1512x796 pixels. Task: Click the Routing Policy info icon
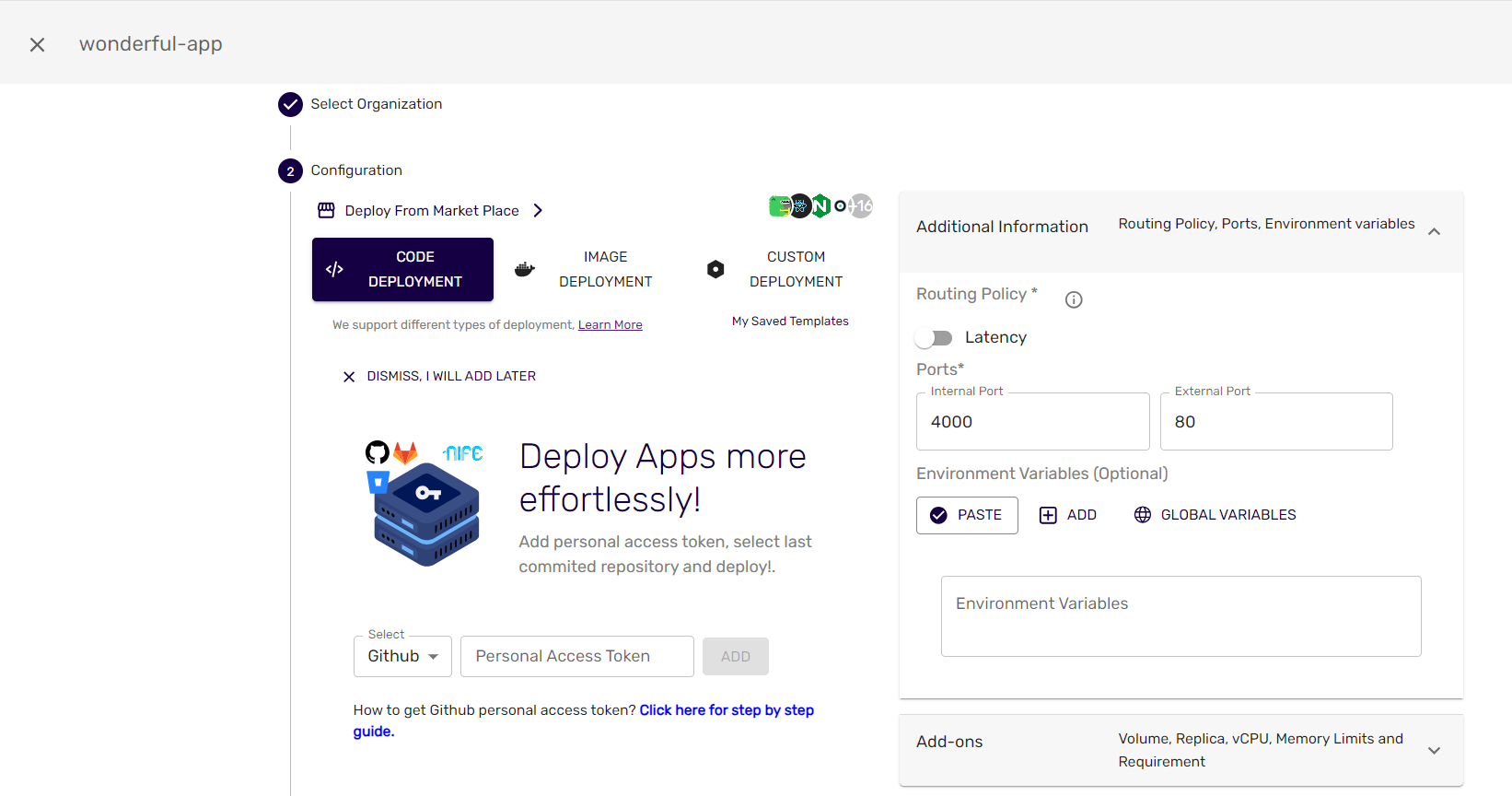1074,299
